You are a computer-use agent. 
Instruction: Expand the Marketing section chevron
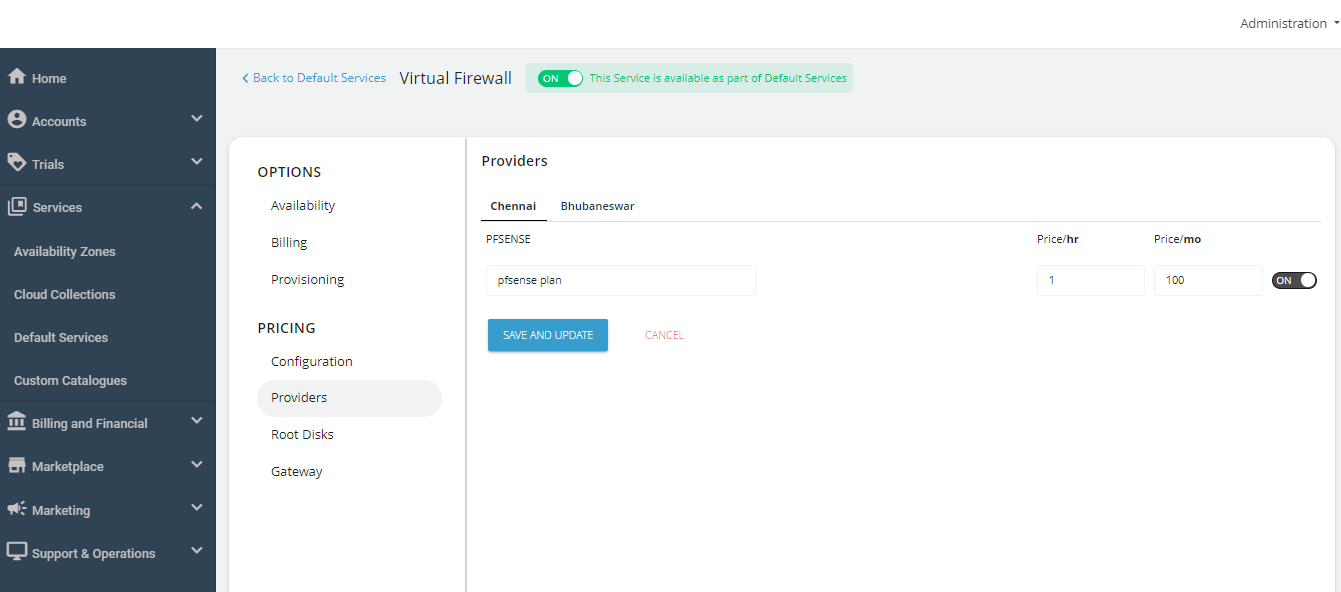pos(196,507)
